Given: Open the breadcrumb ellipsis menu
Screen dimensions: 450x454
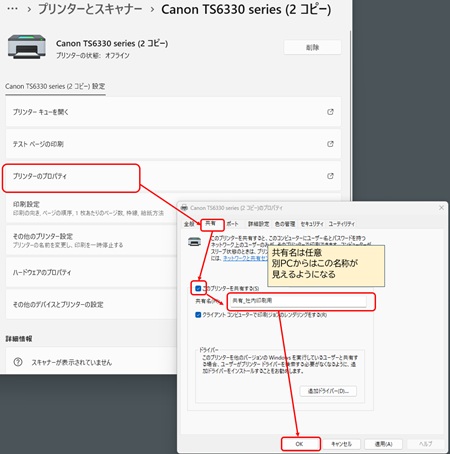Looking at the screenshot, I should pyautogui.click(x=12, y=9).
